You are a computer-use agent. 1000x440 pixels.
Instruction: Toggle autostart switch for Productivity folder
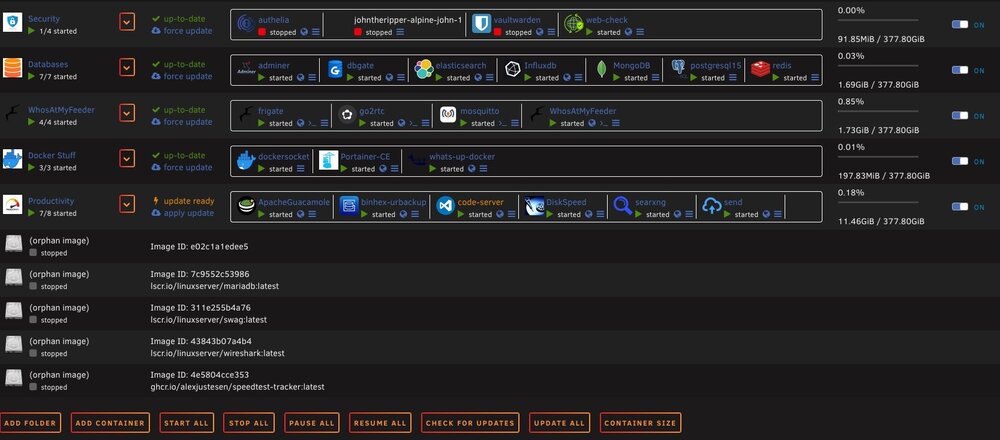click(x=960, y=207)
